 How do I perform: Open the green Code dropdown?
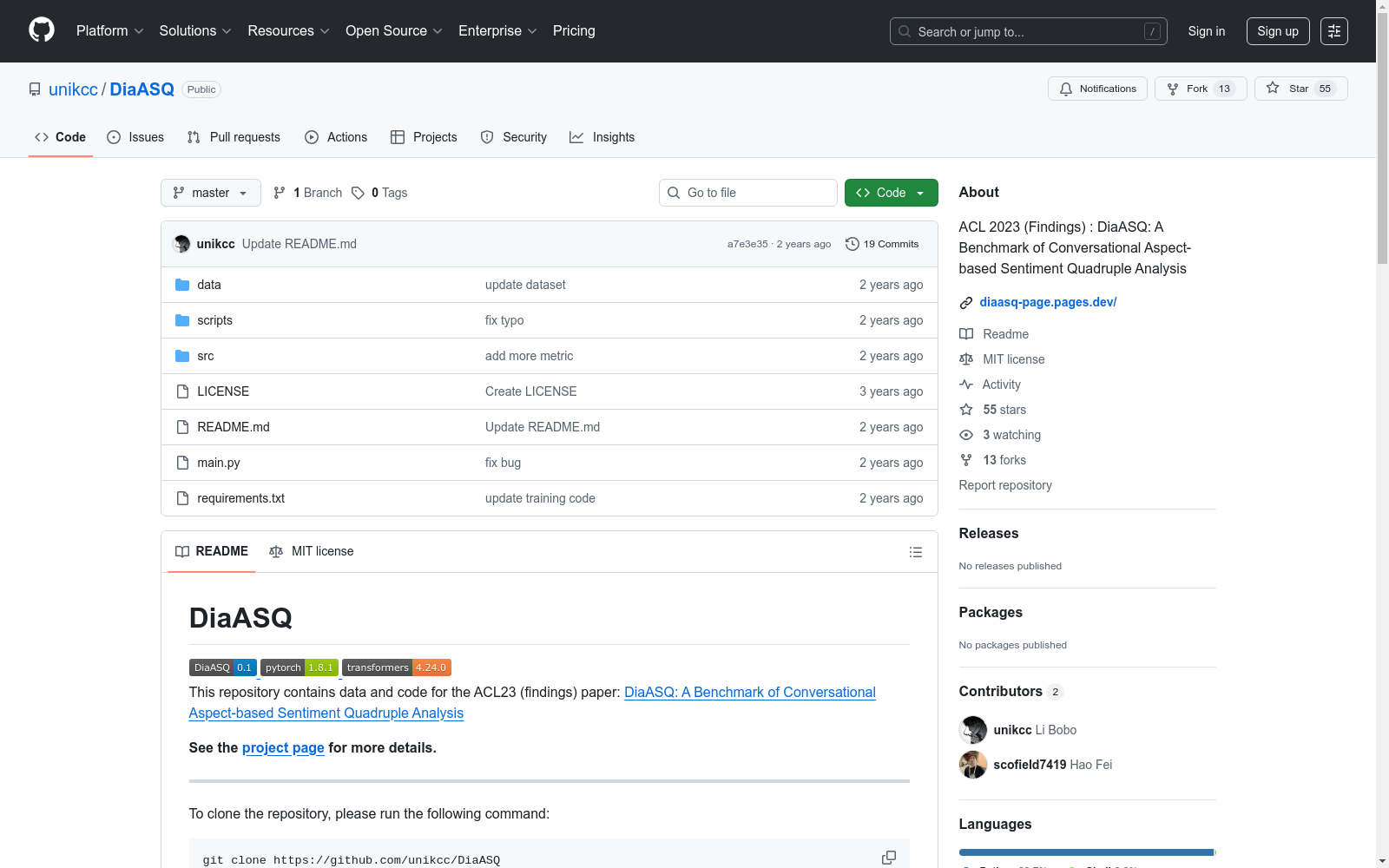click(x=891, y=193)
